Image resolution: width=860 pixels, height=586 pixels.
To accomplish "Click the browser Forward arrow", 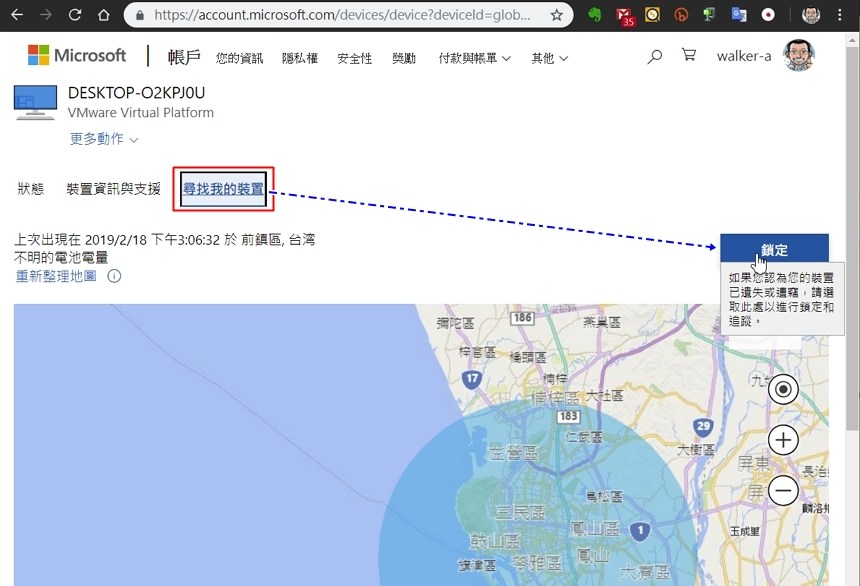I will click(x=46, y=15).
